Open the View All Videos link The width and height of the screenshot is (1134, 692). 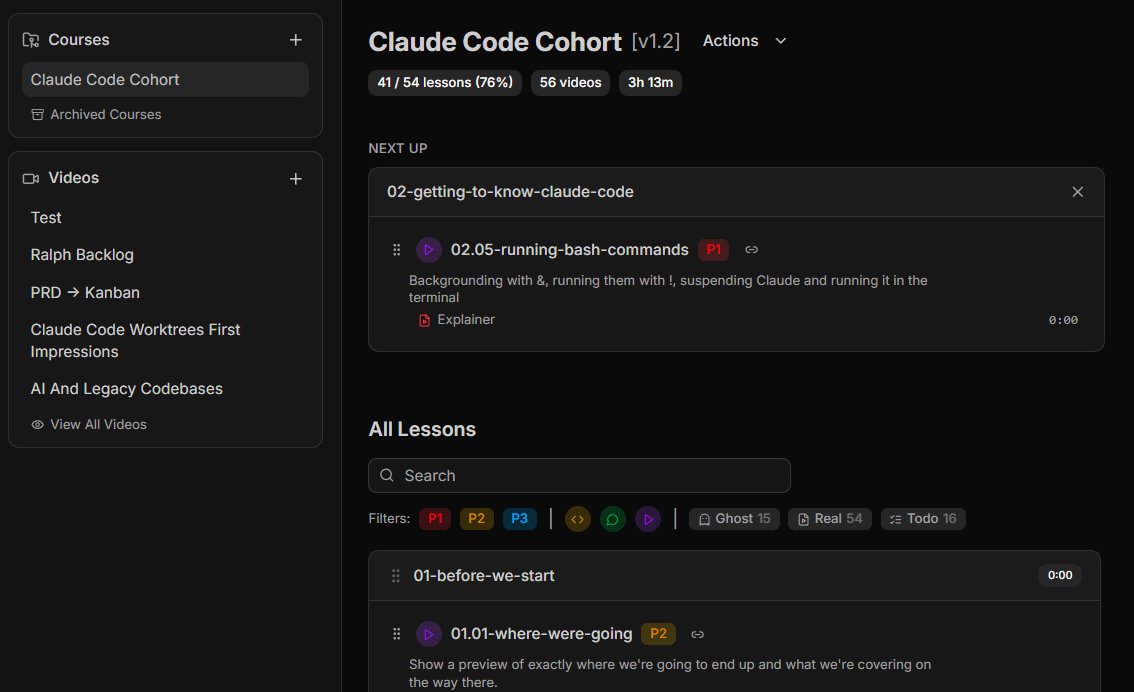pos(89,424)
